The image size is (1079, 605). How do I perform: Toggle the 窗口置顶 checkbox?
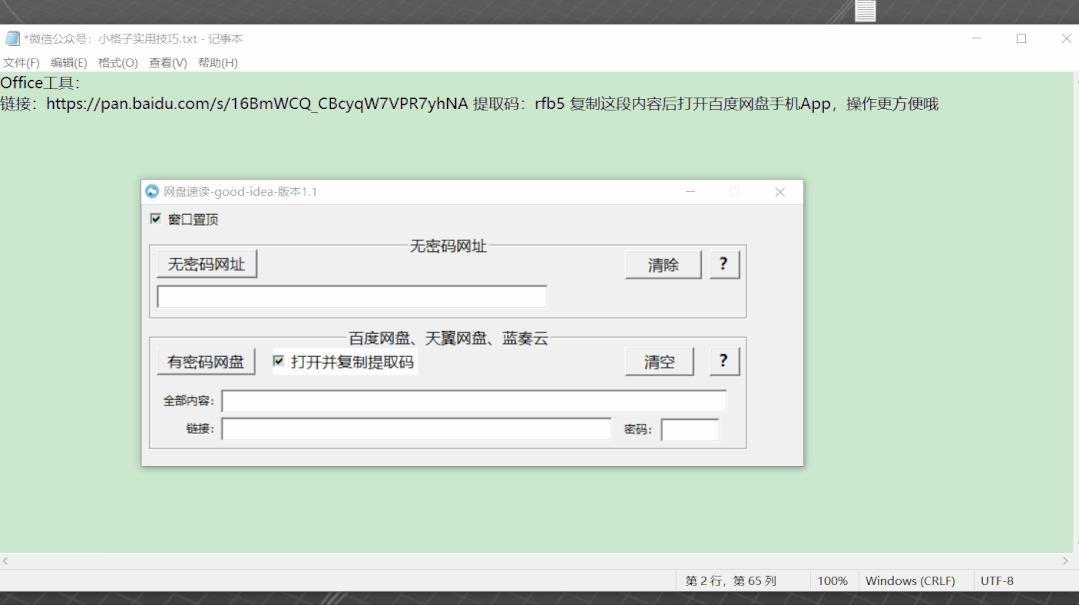[x=156, y=218]
